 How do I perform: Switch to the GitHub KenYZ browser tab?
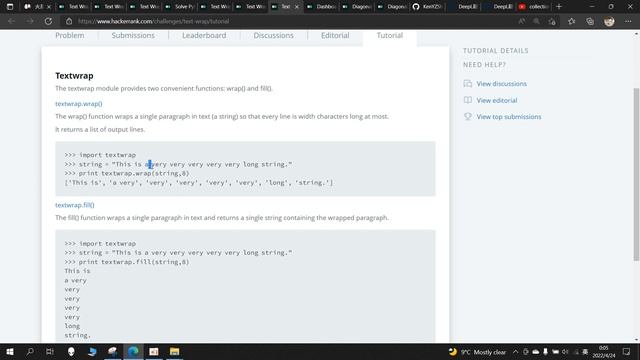[428, 7]
